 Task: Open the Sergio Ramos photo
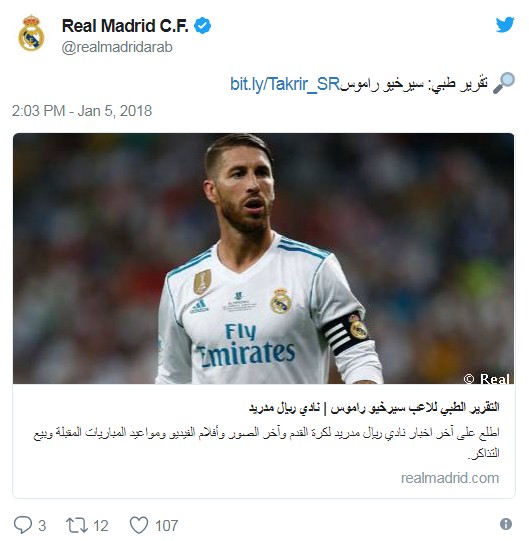[263, 258]
